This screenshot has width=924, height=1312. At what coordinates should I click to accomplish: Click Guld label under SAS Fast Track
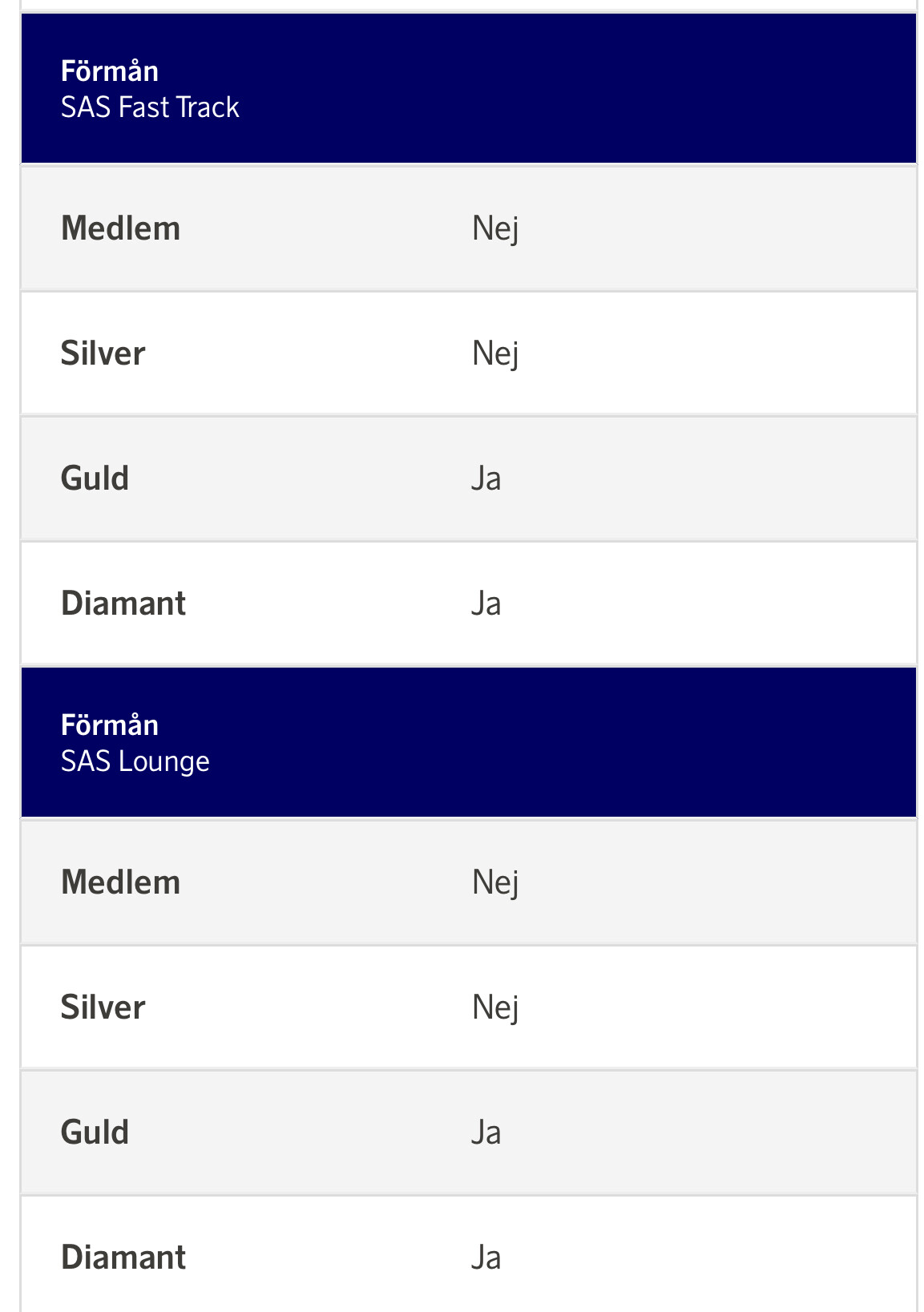[95, 478]
